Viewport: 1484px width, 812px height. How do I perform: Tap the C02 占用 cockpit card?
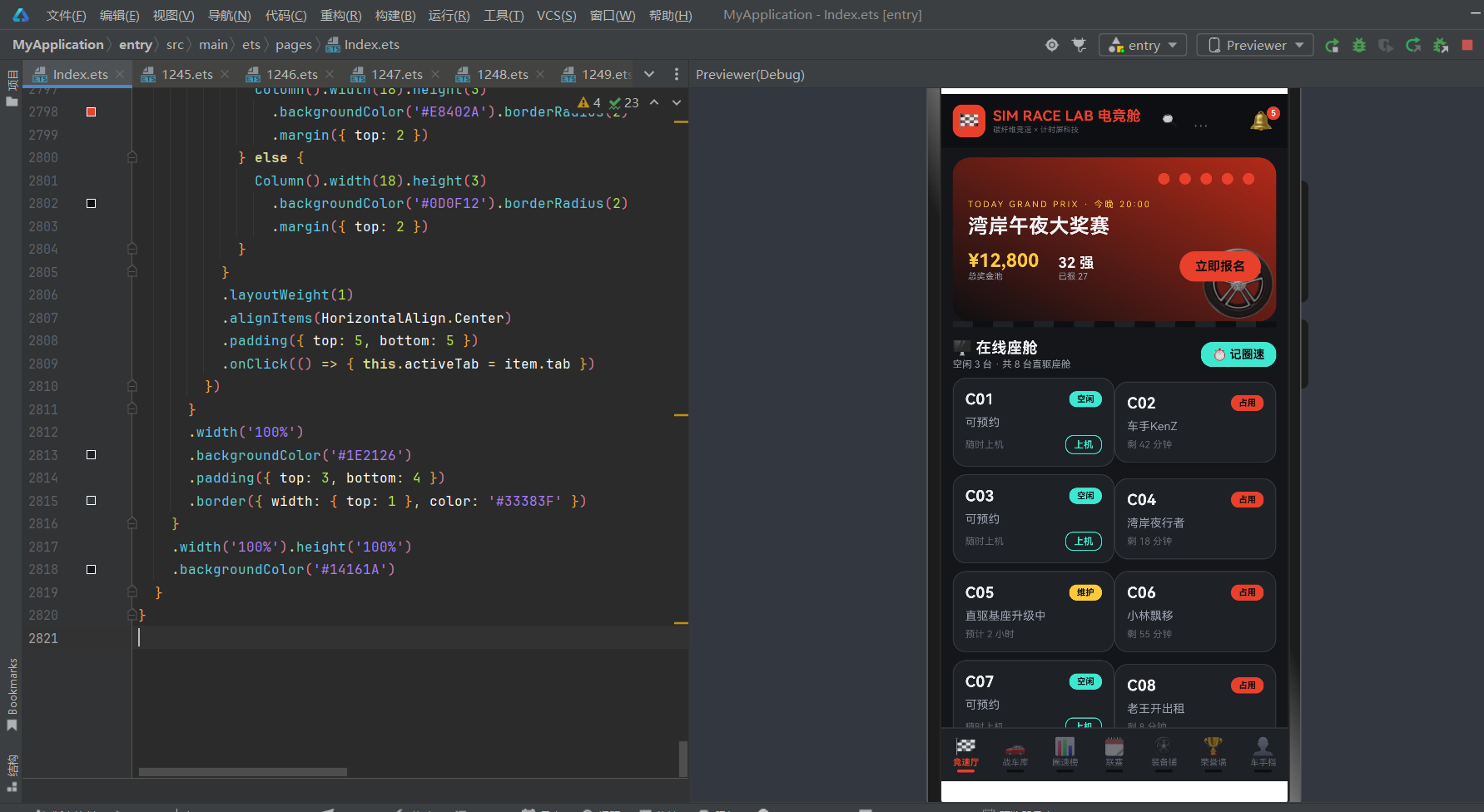point(1195,422)
